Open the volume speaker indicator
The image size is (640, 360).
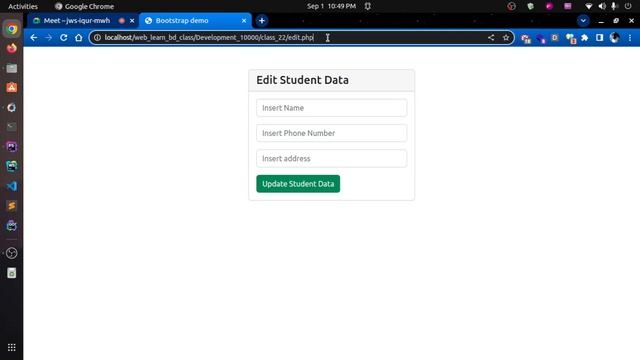[602, 6]
